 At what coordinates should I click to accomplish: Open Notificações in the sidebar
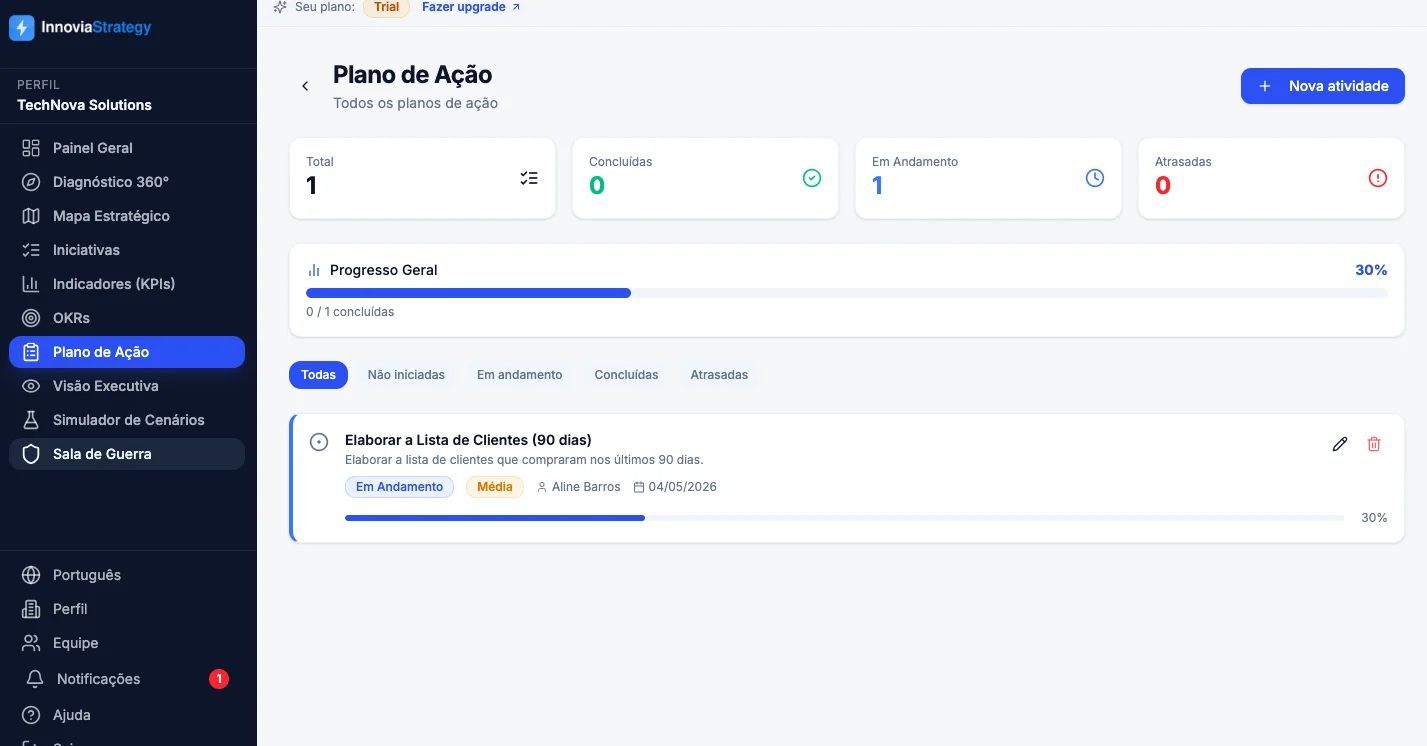127,679
